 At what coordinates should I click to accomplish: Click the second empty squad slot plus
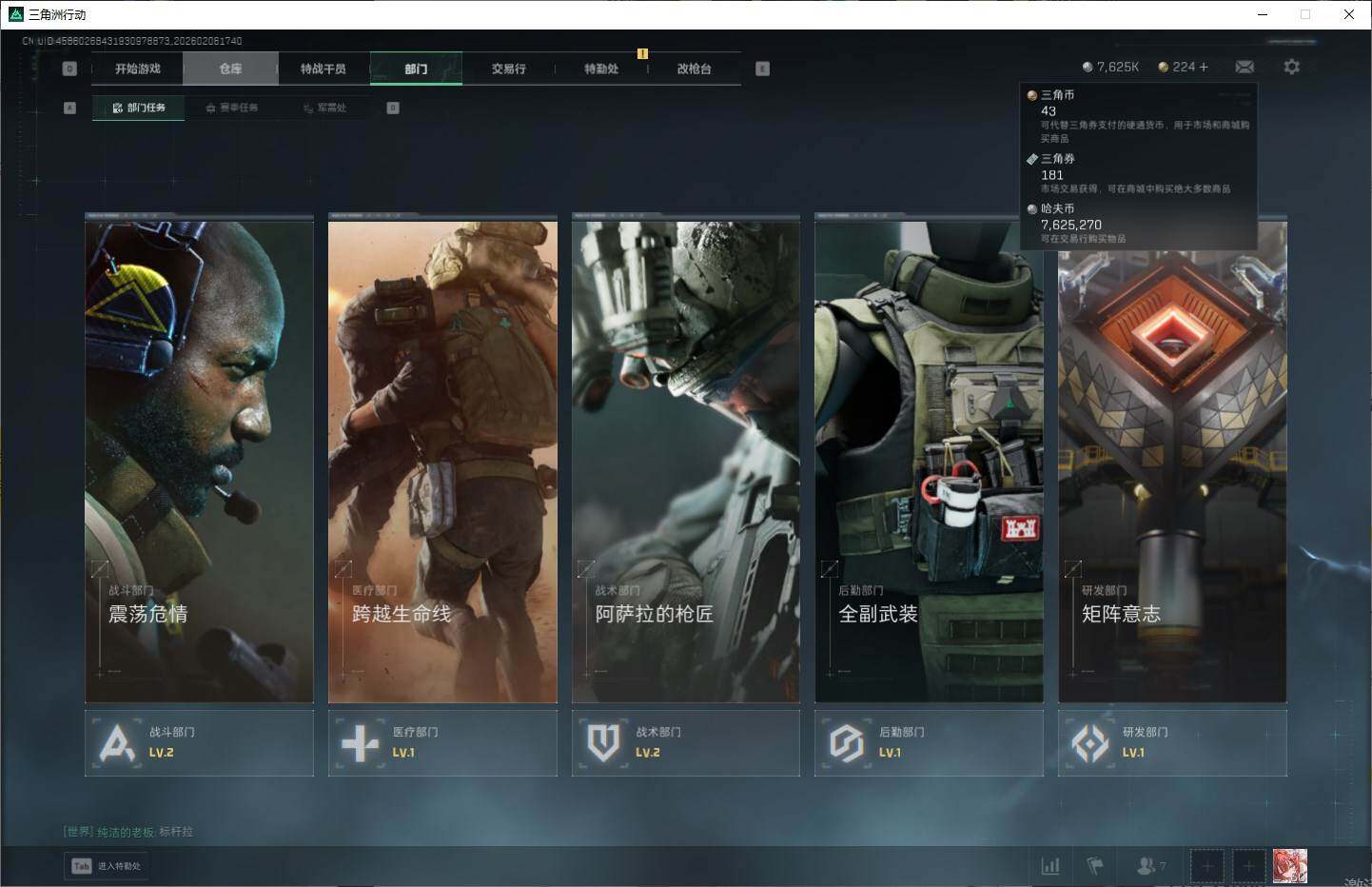[x=1248, y=866]
